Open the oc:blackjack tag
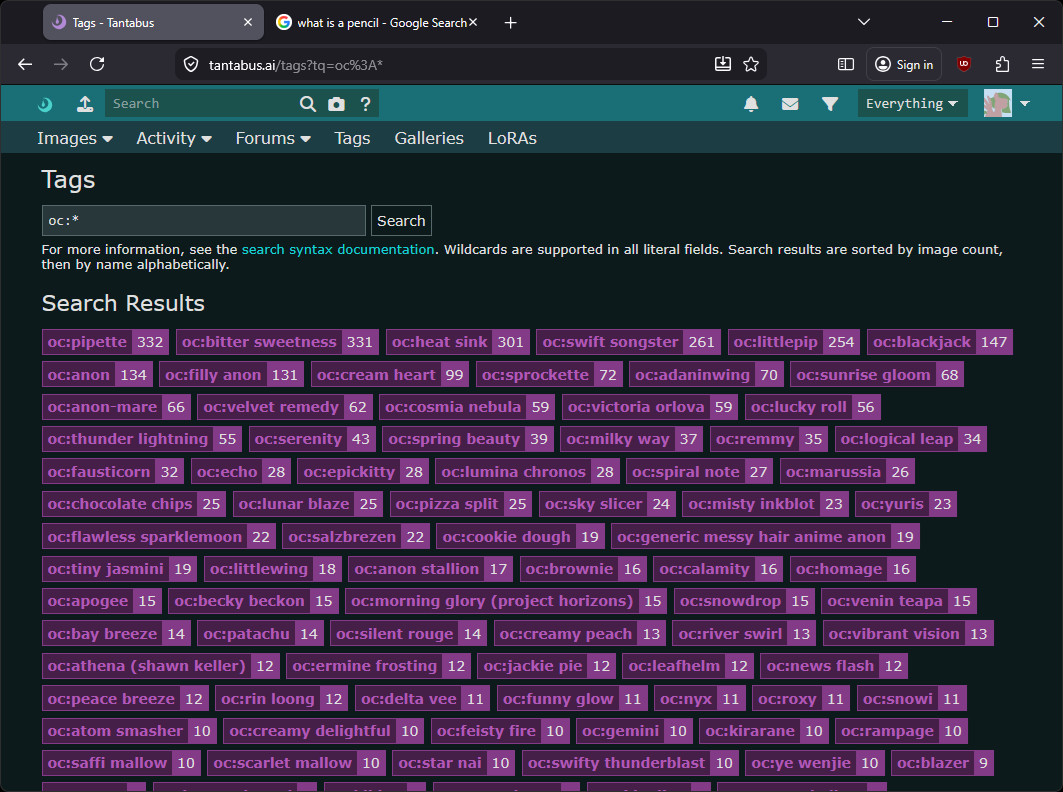Screen dimensions: 1063x792 click(x=940, y=342)
